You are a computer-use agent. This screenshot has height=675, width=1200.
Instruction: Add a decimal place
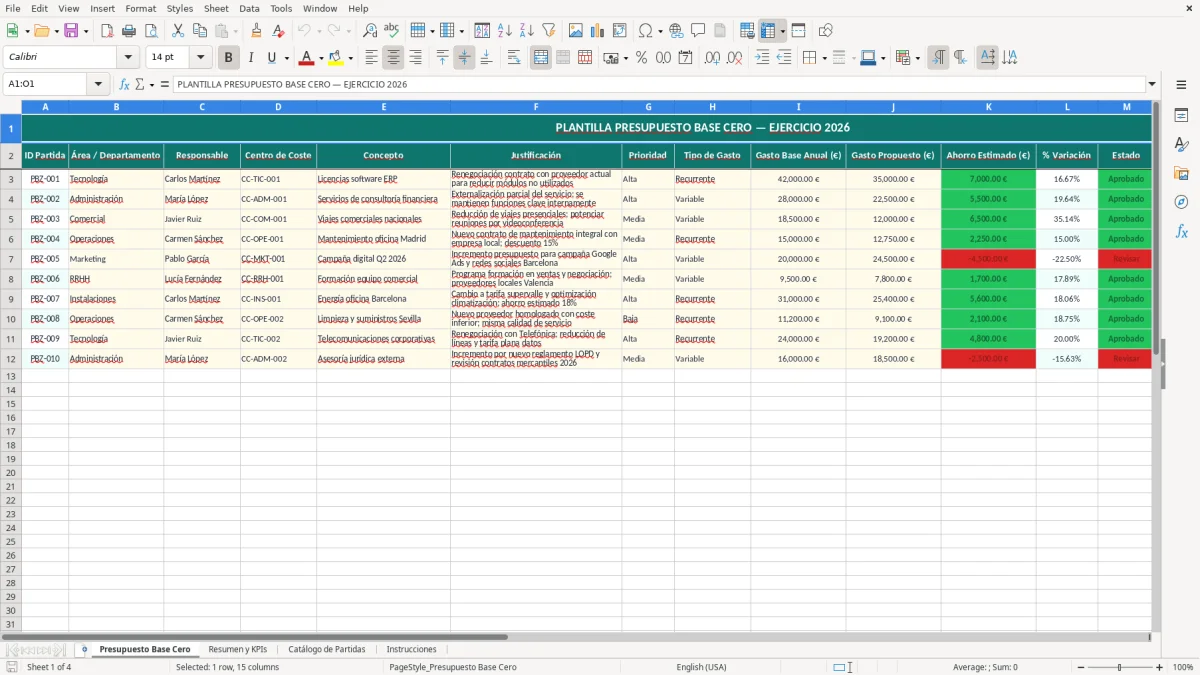712,58
